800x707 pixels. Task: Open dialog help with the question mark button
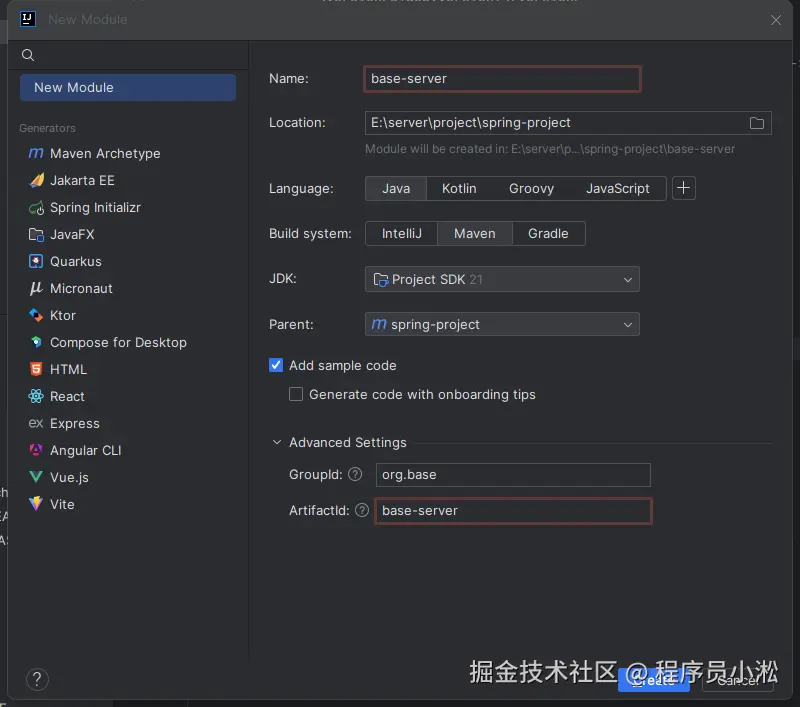click(x=37, y=679)
